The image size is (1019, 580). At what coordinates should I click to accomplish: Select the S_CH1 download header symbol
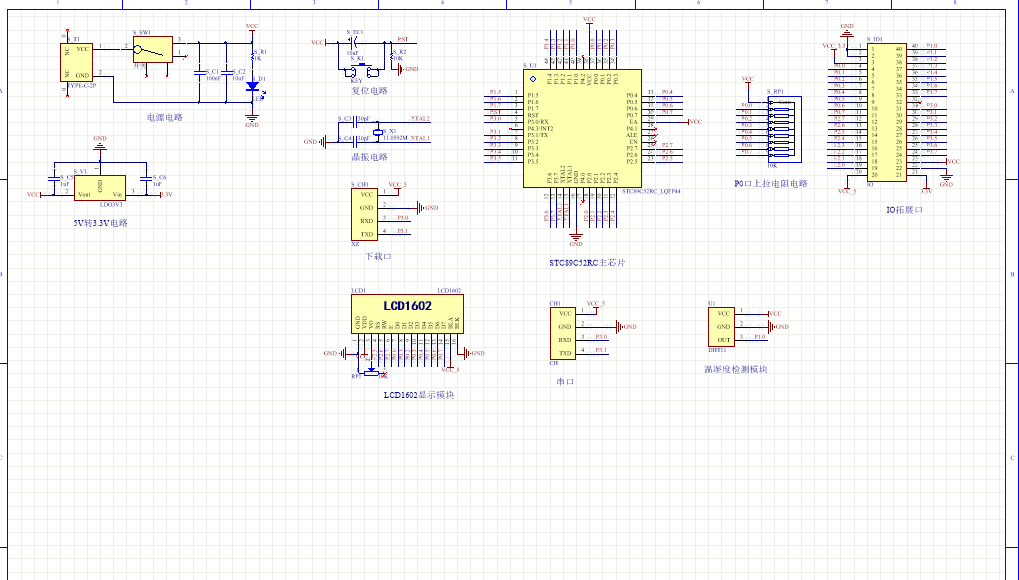pos(364,215)
